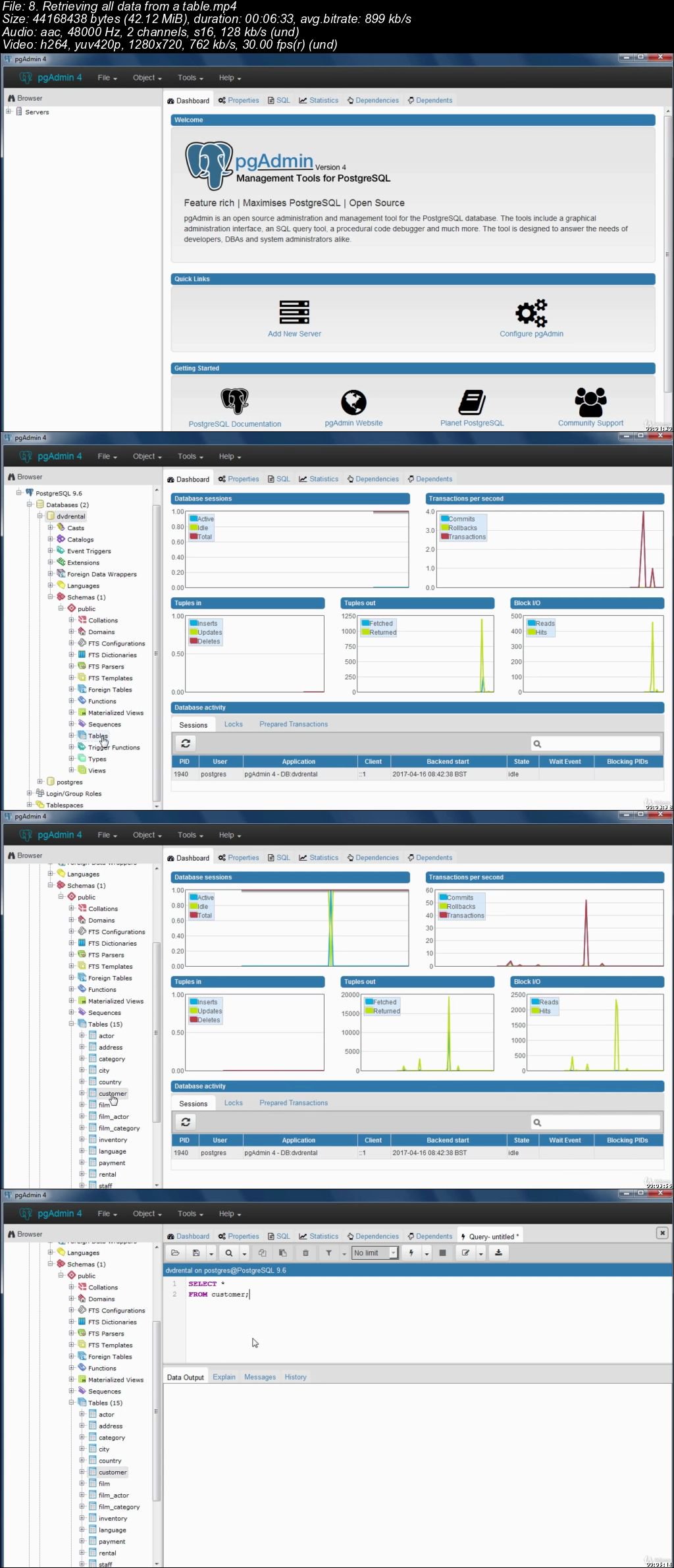
Task: Click Commits legend swatch in window listing Casts
Action: click(445, 519)
